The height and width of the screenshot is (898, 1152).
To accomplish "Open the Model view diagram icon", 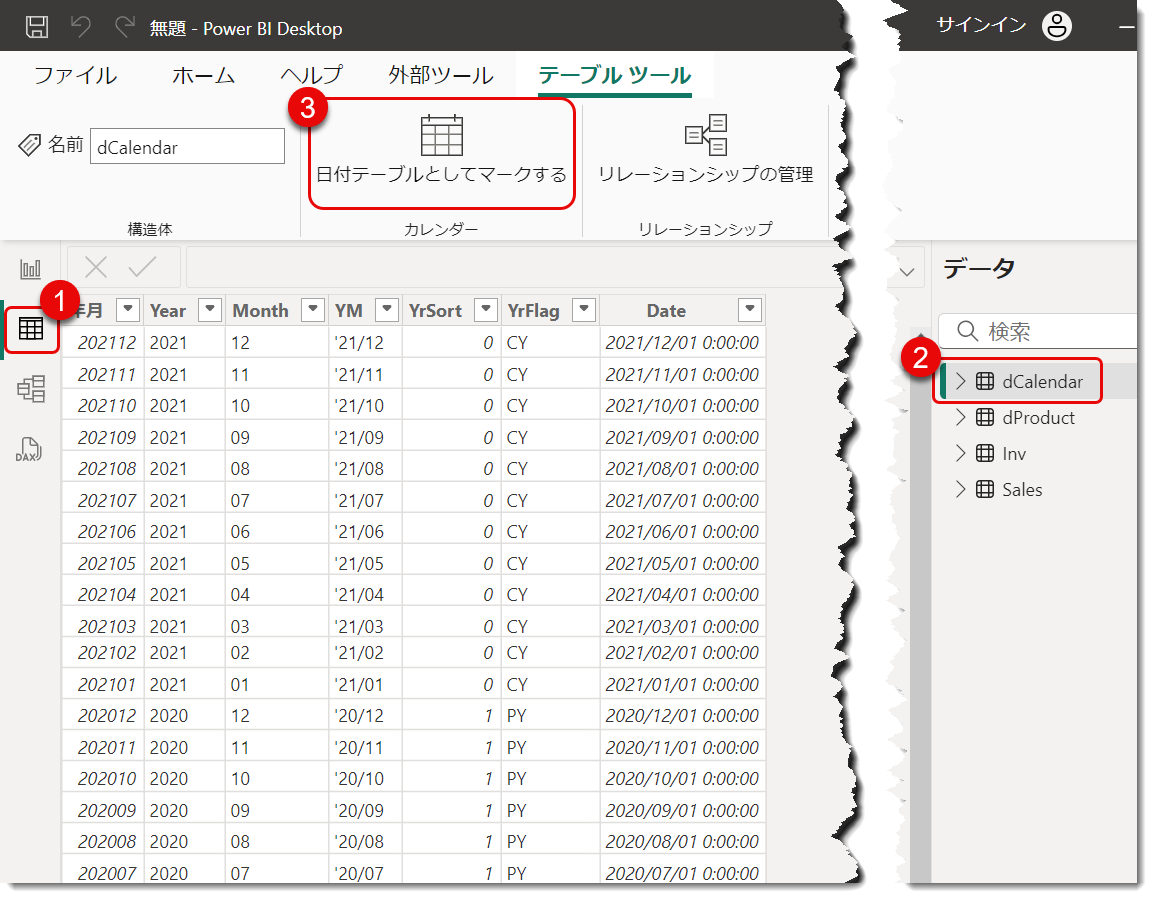I will click(x=31, y=388).
